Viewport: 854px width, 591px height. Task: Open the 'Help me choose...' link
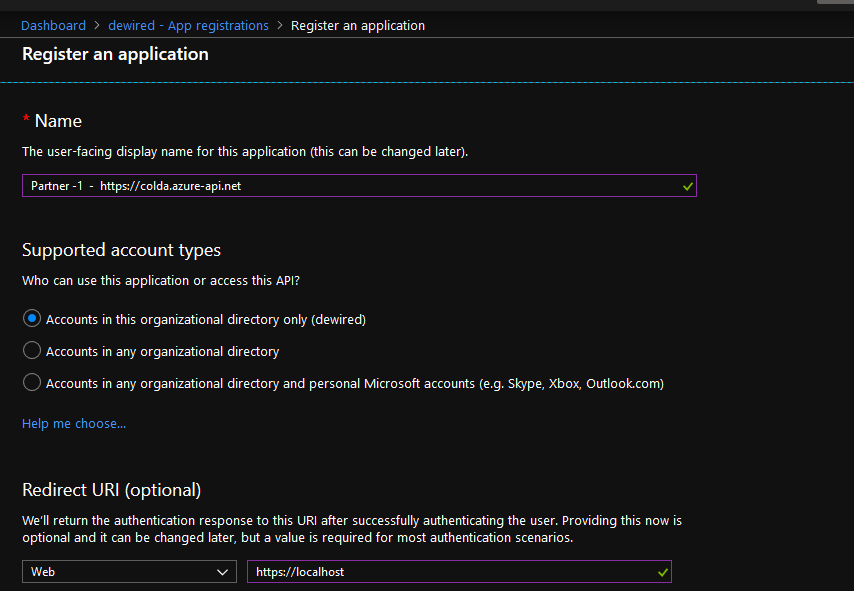[x=74, y=424]
